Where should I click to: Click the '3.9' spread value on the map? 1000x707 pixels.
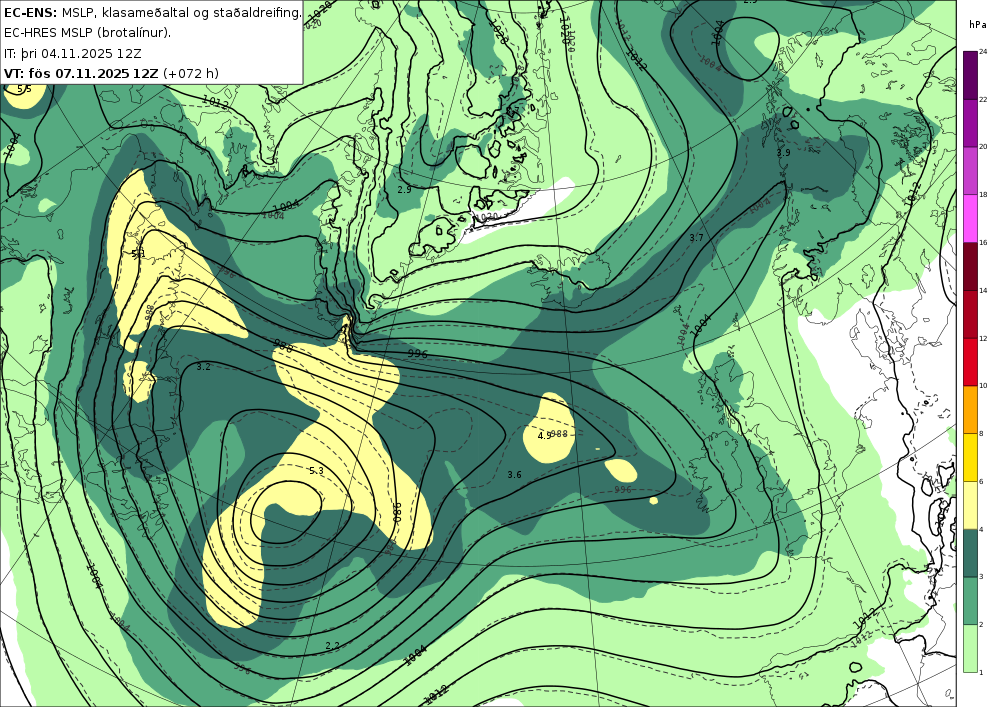[x=783, y=152]
